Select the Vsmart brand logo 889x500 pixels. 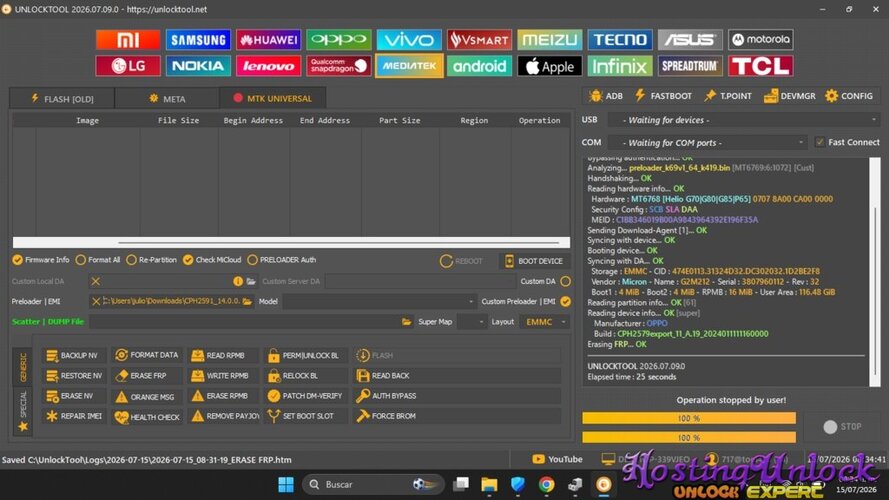(x=479, y=40)
